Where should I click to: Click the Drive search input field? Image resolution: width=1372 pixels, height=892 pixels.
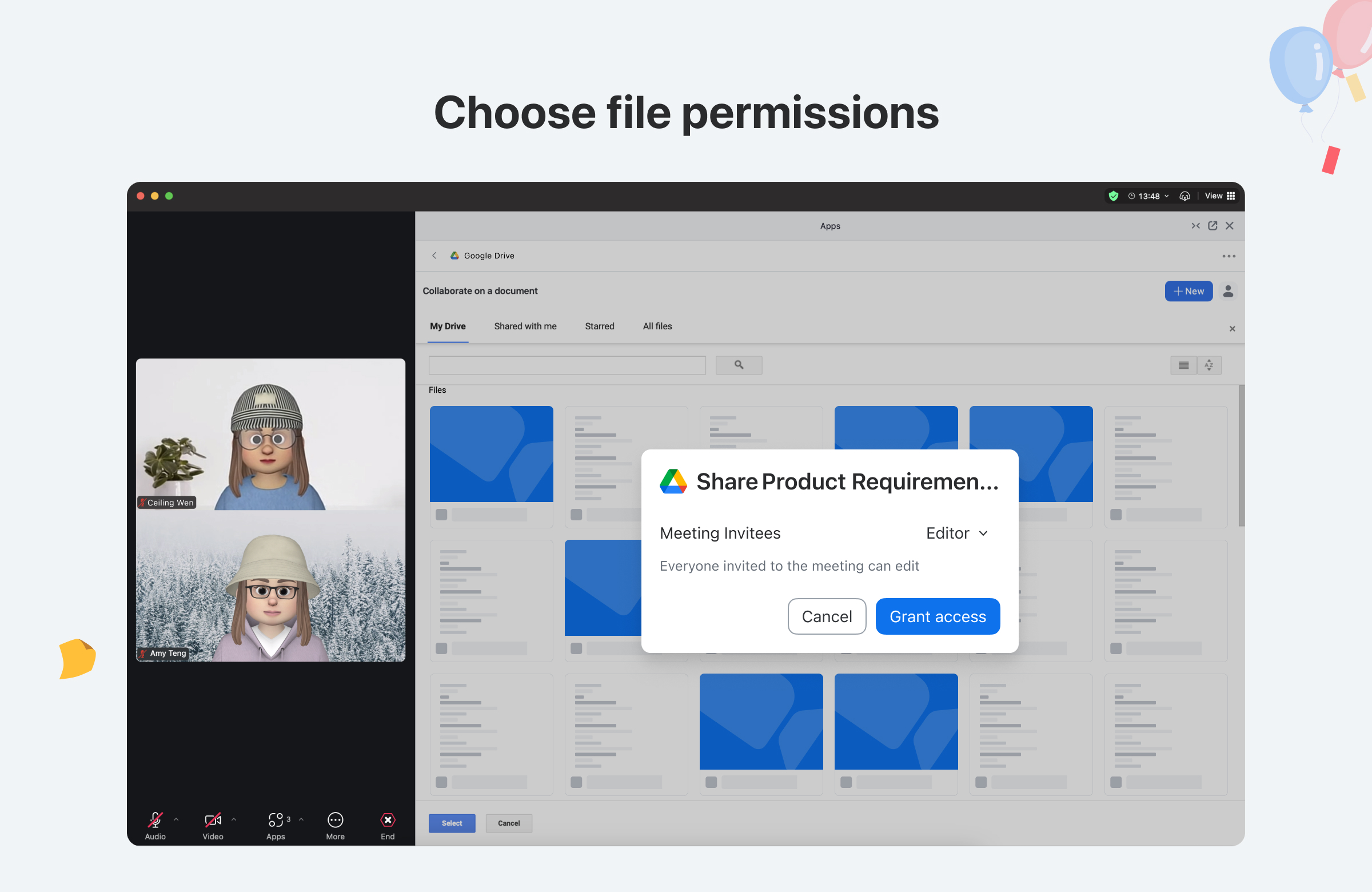pos(567,365)
